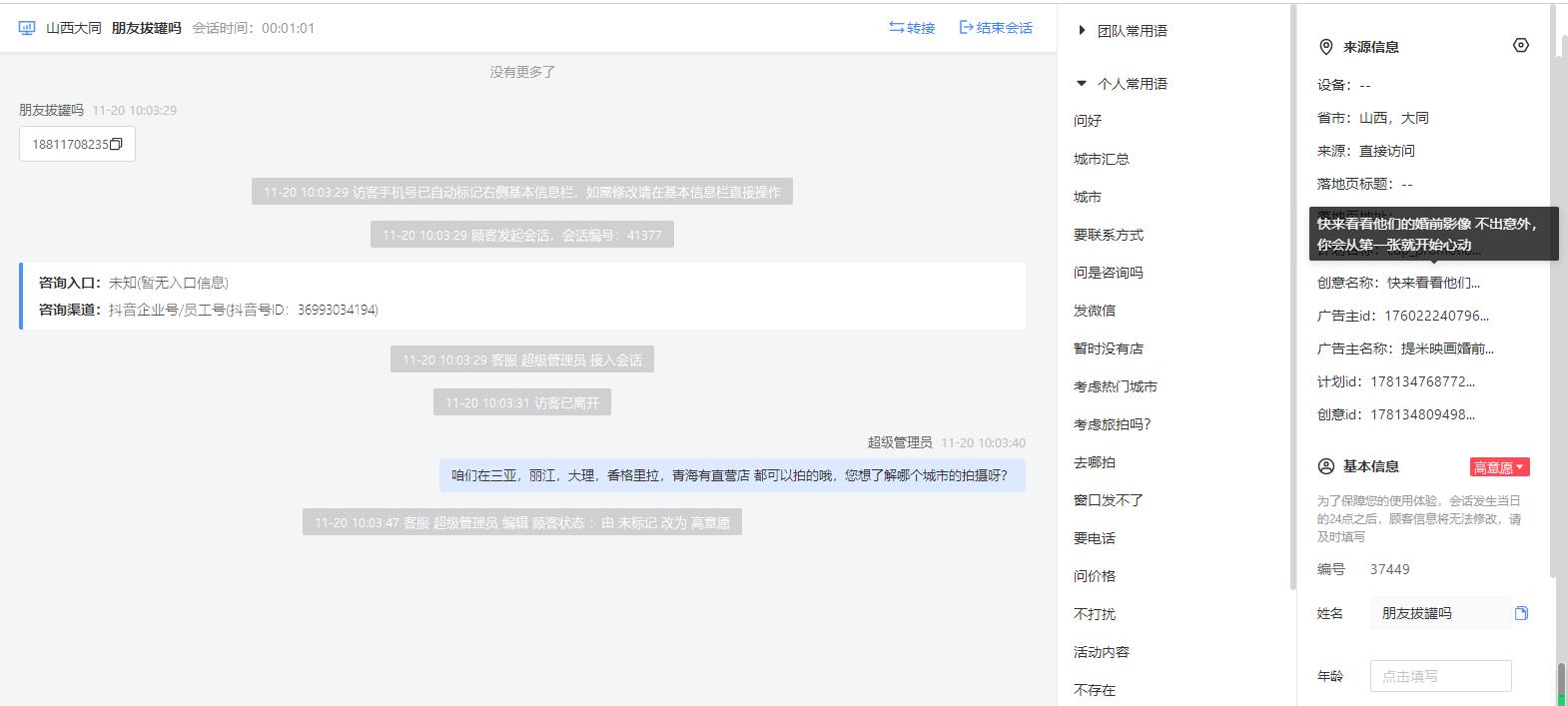Click the 咨询入口 未知 info line
The width and height of the screenshot is (1568, 706).
coord(134,283)
